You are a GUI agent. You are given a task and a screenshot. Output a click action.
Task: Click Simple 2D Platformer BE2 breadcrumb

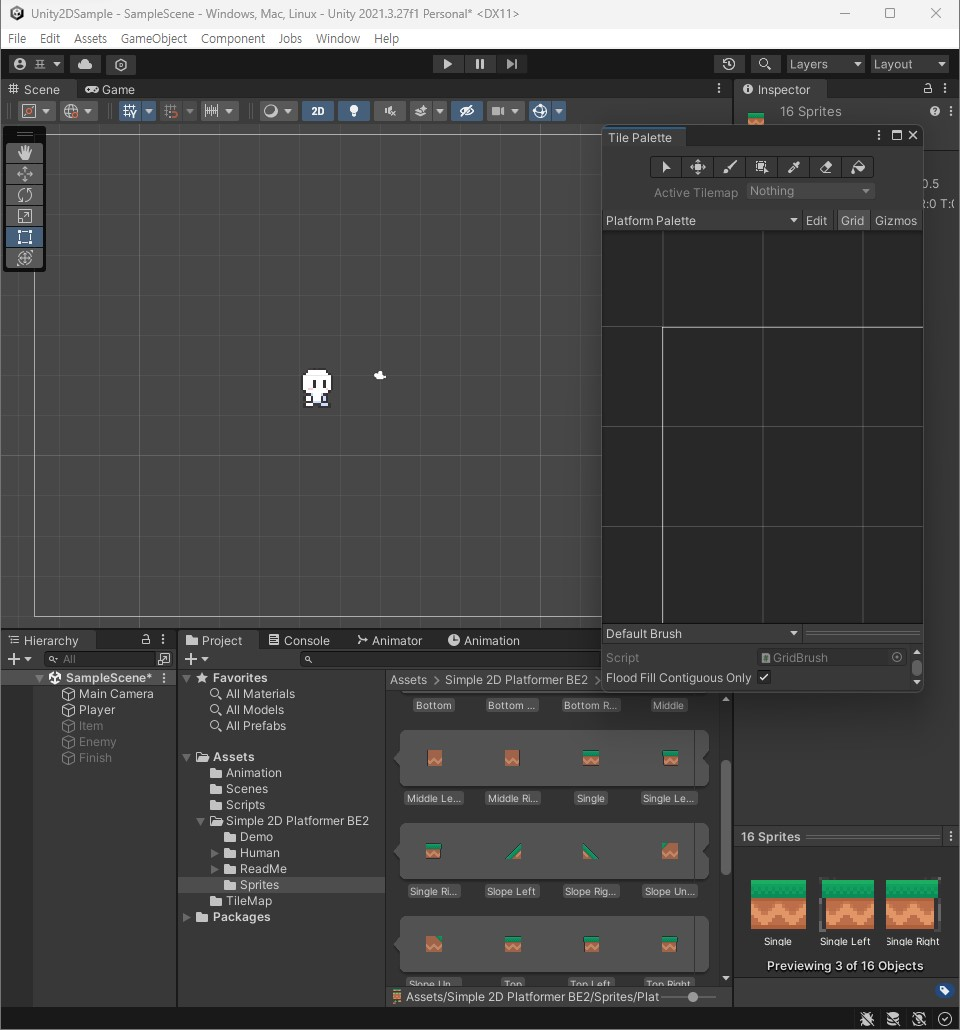point(516,680)
